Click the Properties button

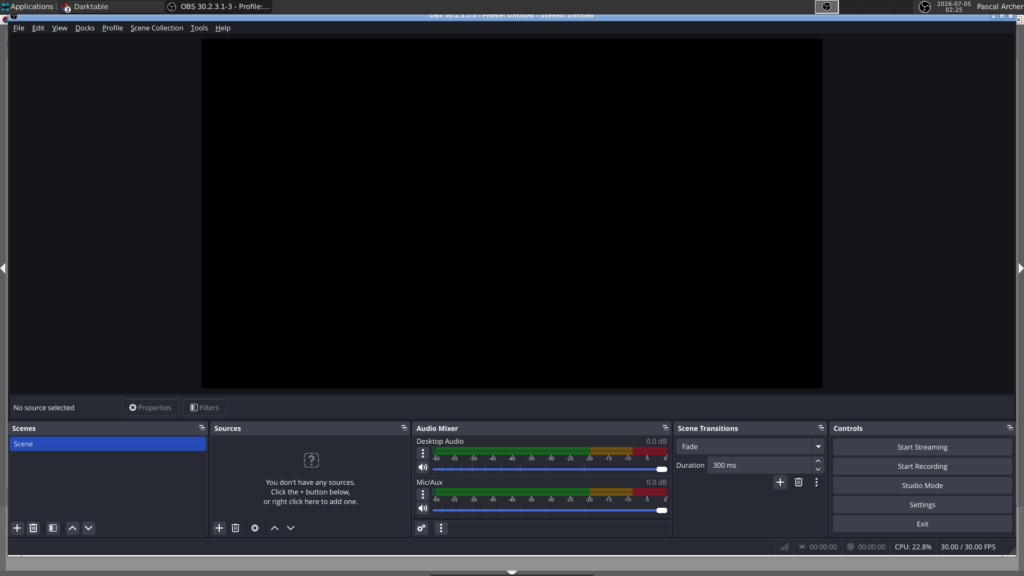click(150, 408)
